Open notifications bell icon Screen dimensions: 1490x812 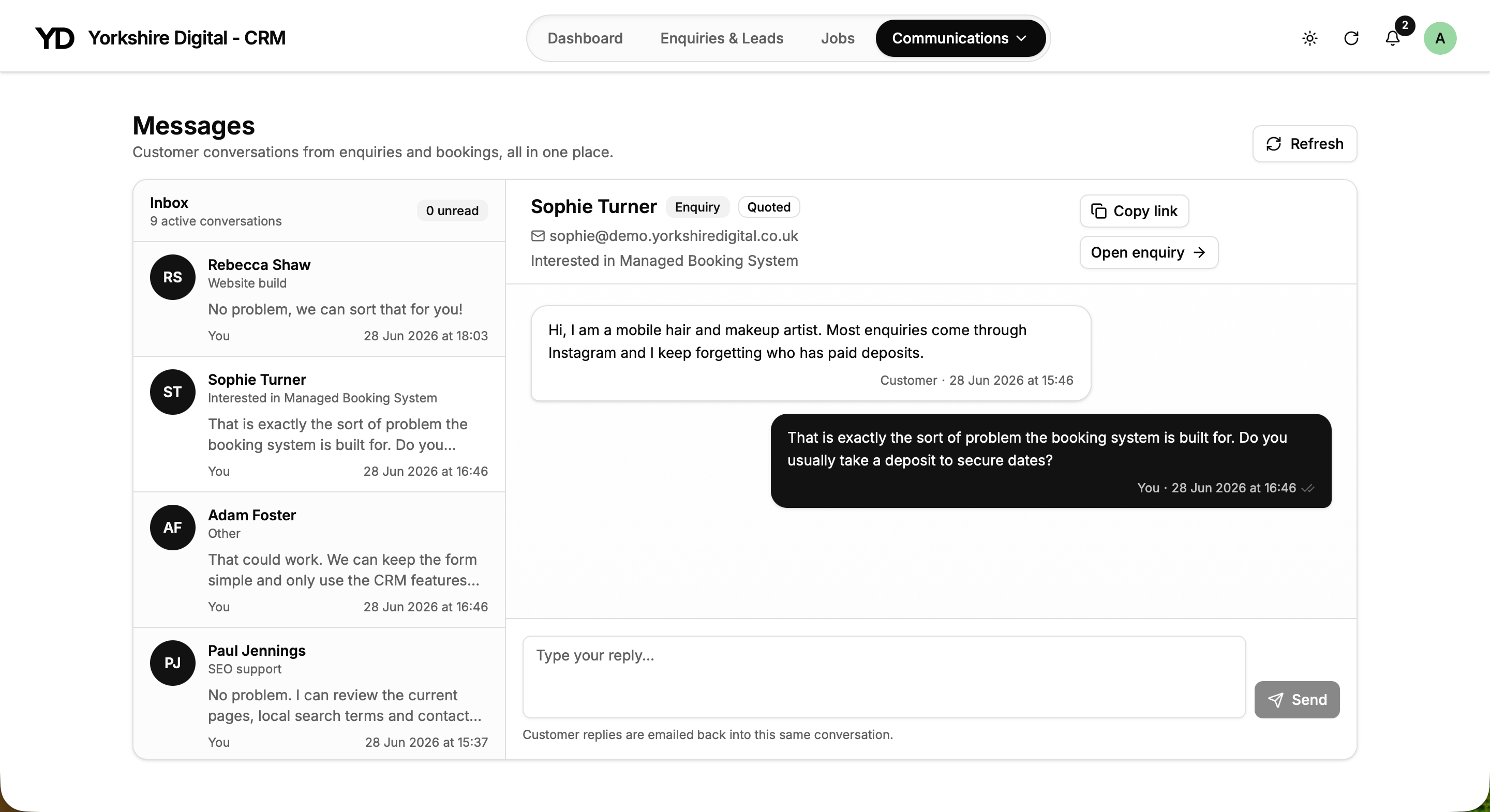pyautogui.click(x=1392, y=38)
